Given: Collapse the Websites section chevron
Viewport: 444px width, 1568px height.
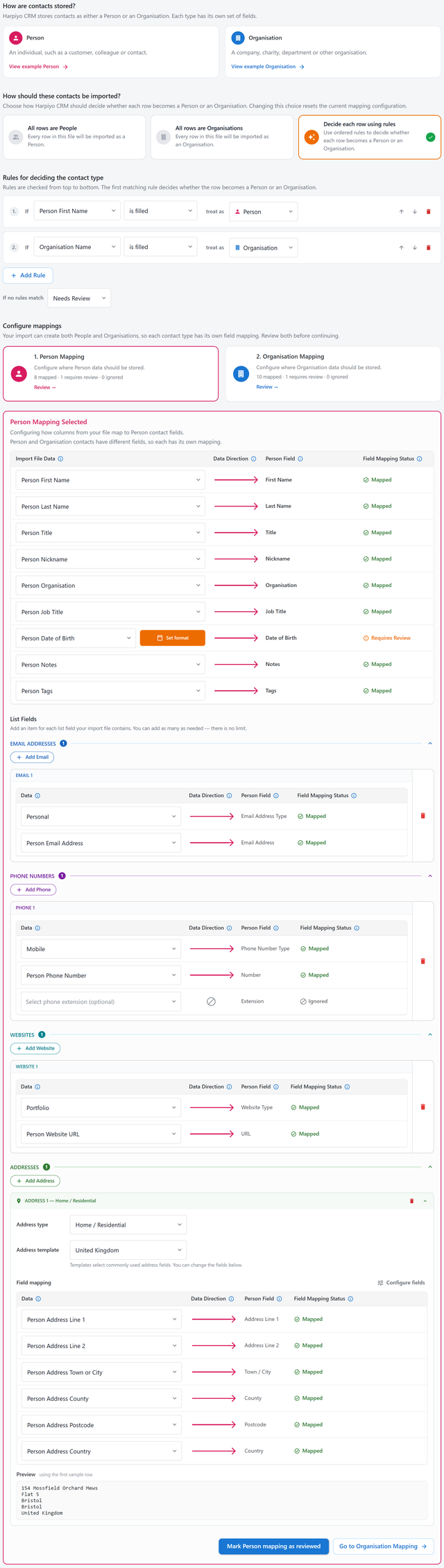Looking at the screenshot, I should (x=430, y=1035).
